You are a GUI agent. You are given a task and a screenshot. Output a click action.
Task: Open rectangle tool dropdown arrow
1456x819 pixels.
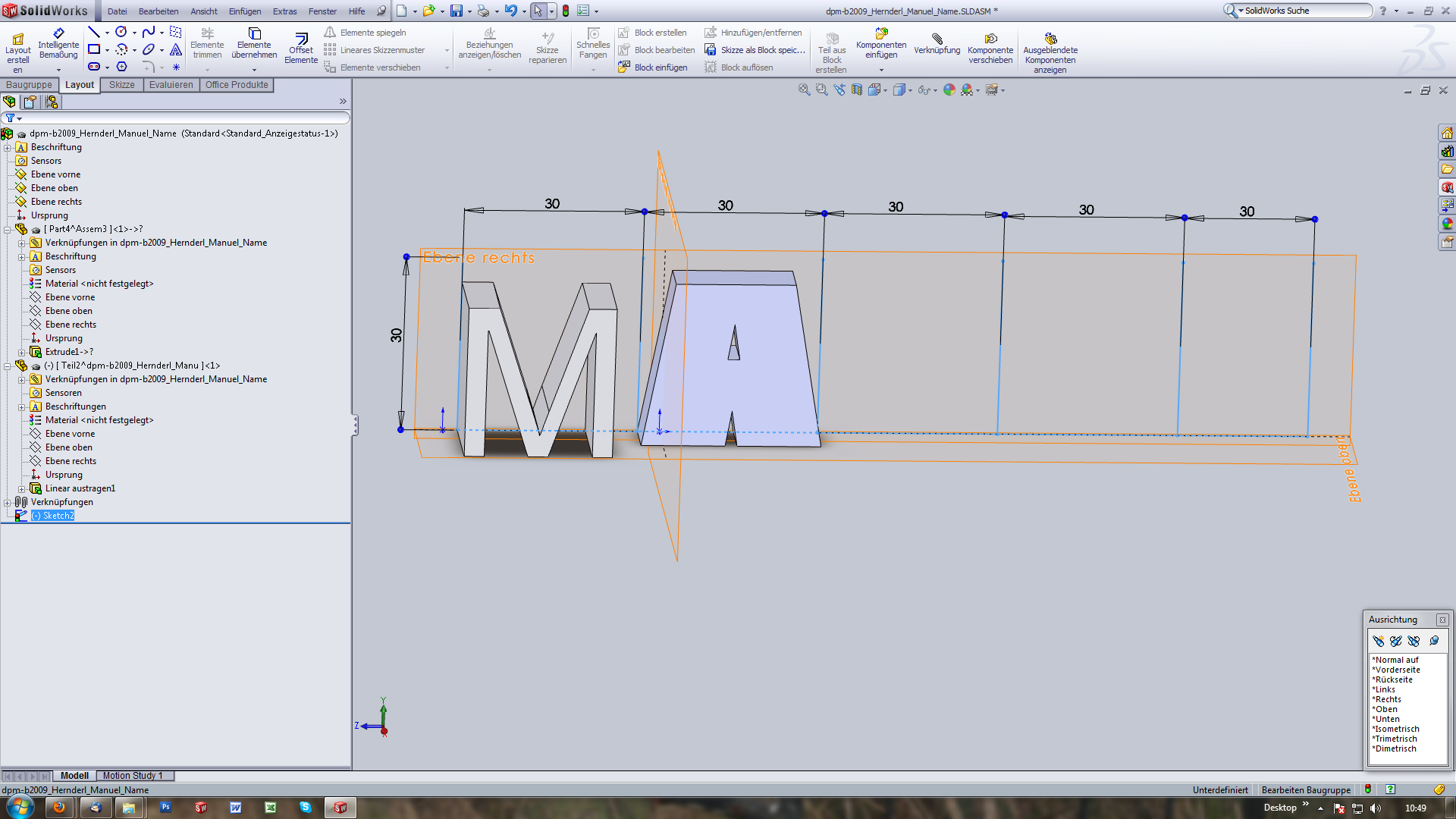pos(107,50)
